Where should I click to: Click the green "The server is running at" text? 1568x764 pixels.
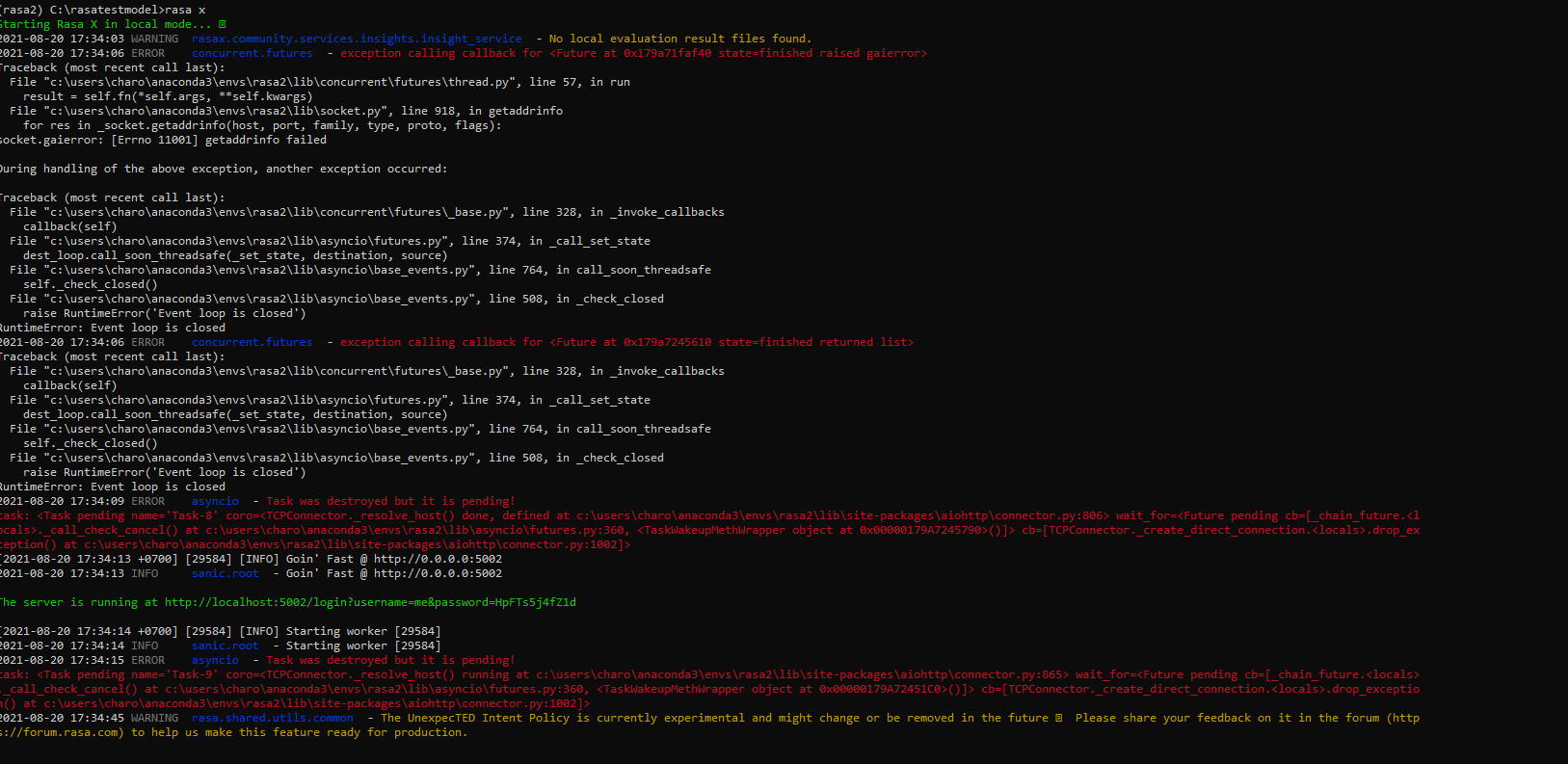coord(80,602)
